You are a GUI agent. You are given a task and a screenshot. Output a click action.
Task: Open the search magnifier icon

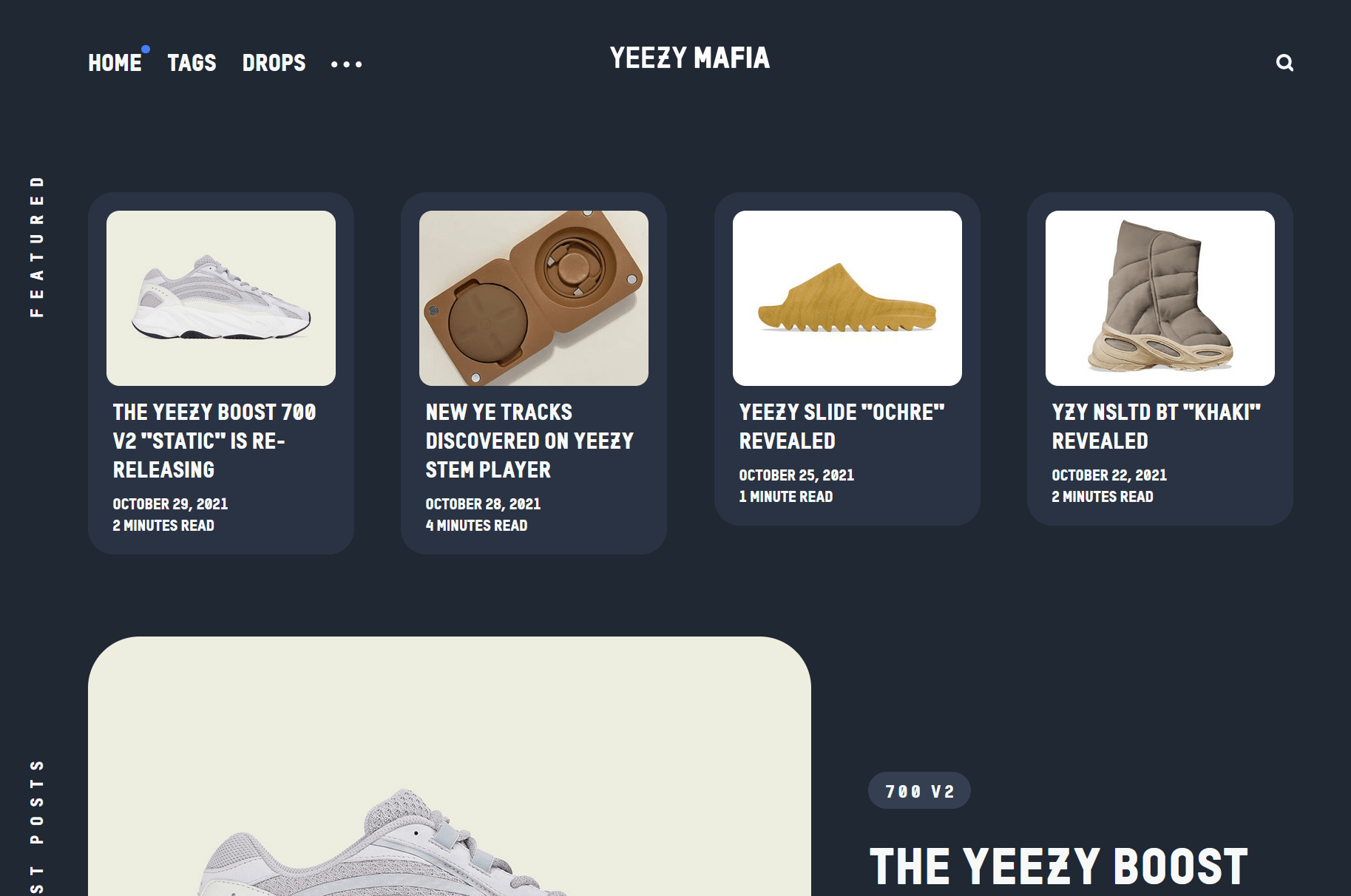(1284, 63)
